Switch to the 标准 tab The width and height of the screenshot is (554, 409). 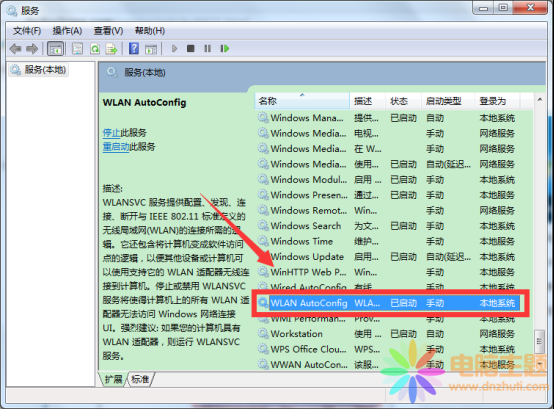140,379
